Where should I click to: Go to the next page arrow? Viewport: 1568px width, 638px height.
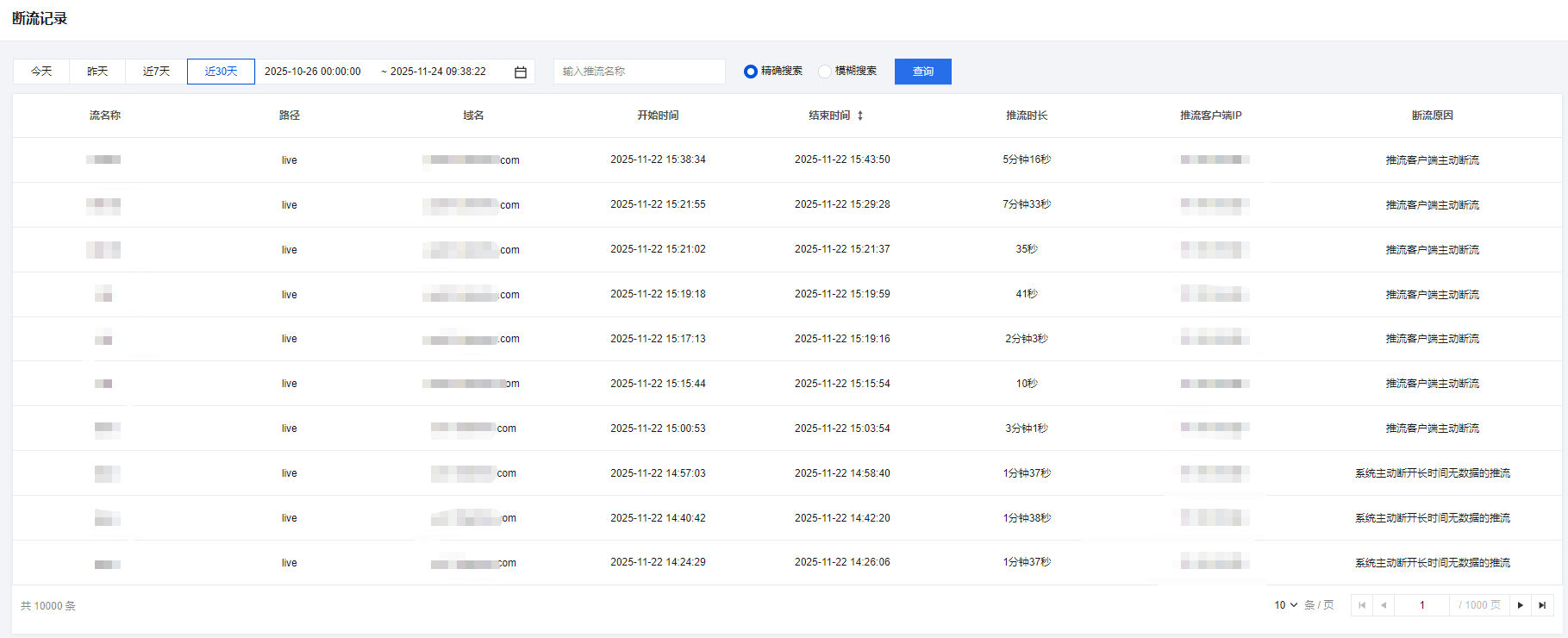(x=1521, y=605)
